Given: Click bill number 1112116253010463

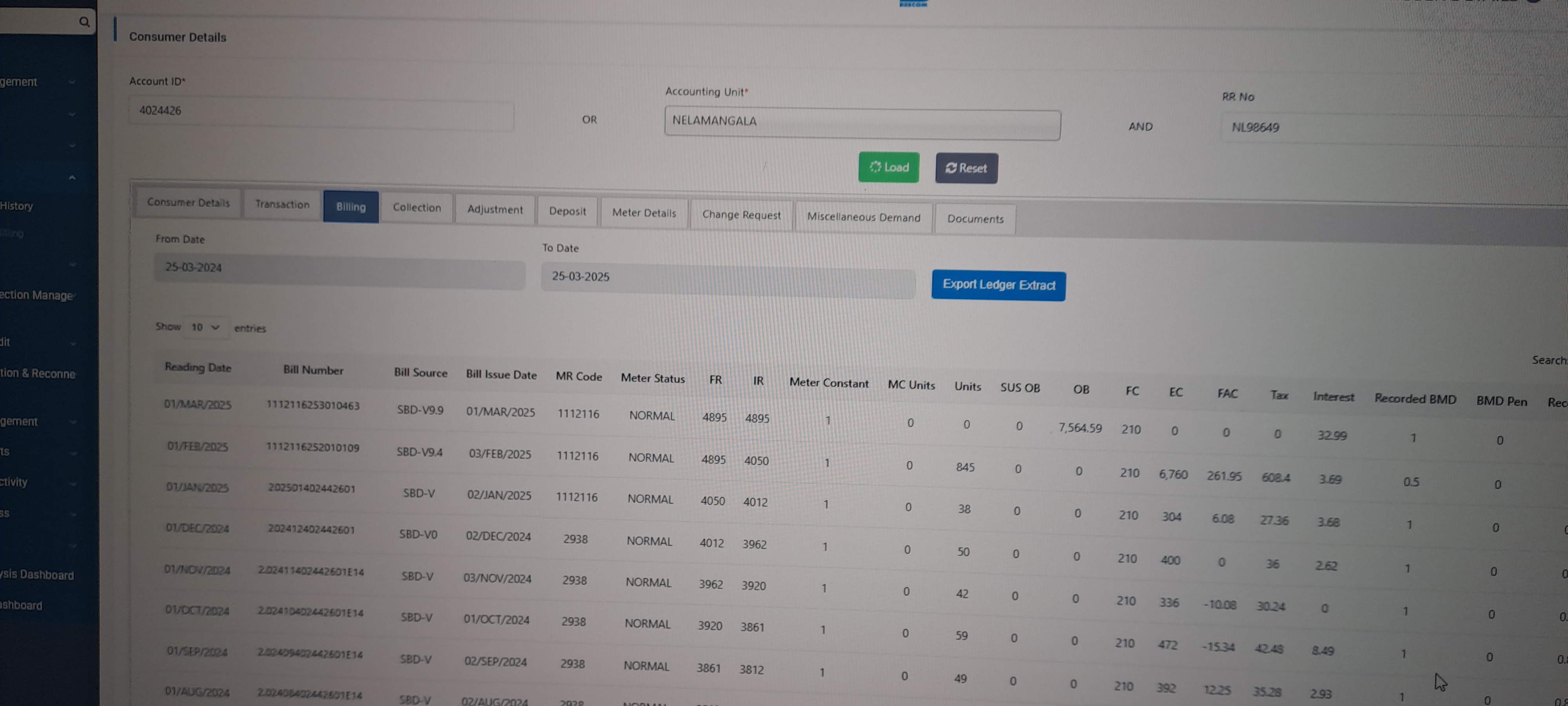Looking at the screenshot, I should [x=313, y=406].
